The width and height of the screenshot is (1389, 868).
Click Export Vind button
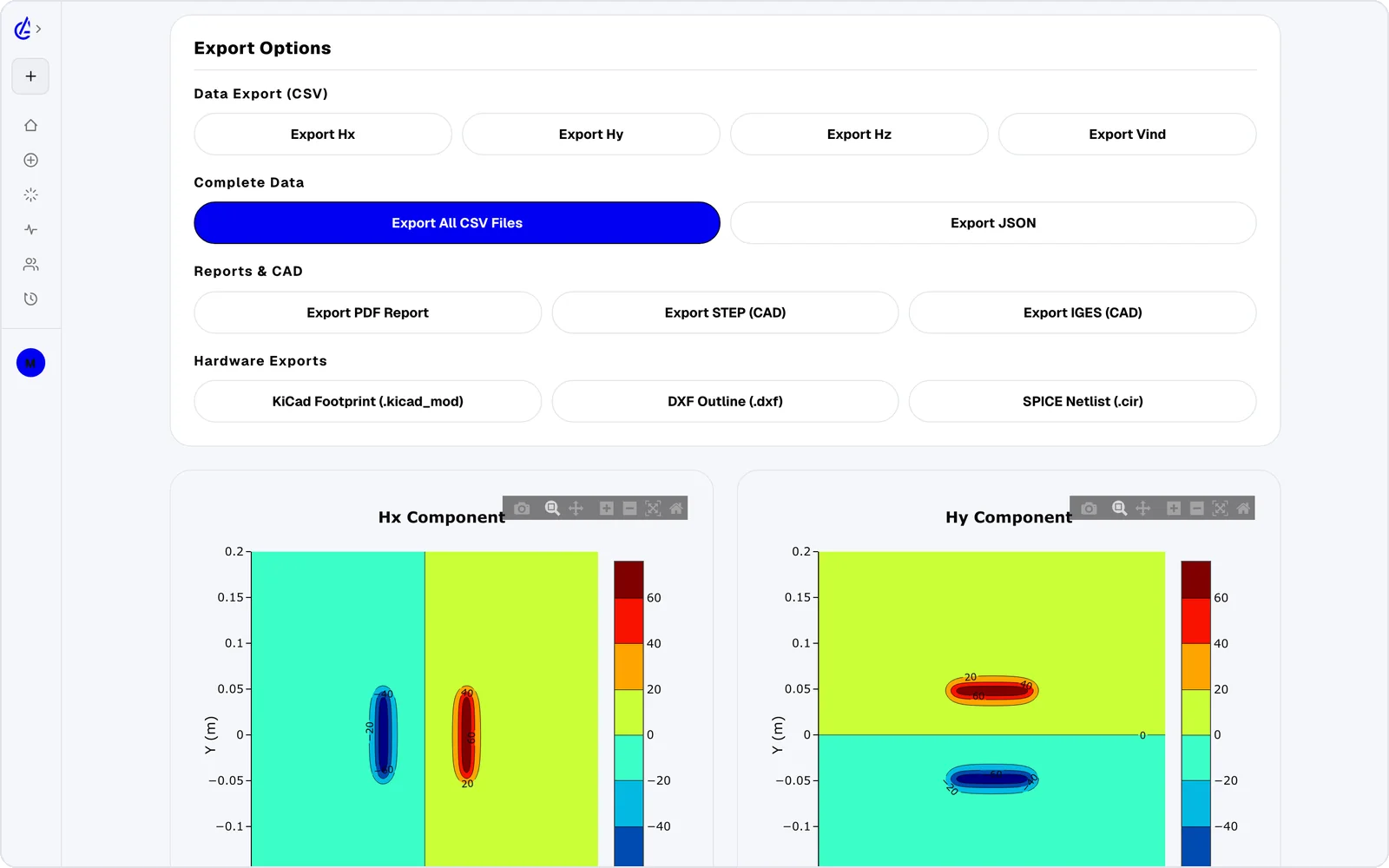point(1128,135)
